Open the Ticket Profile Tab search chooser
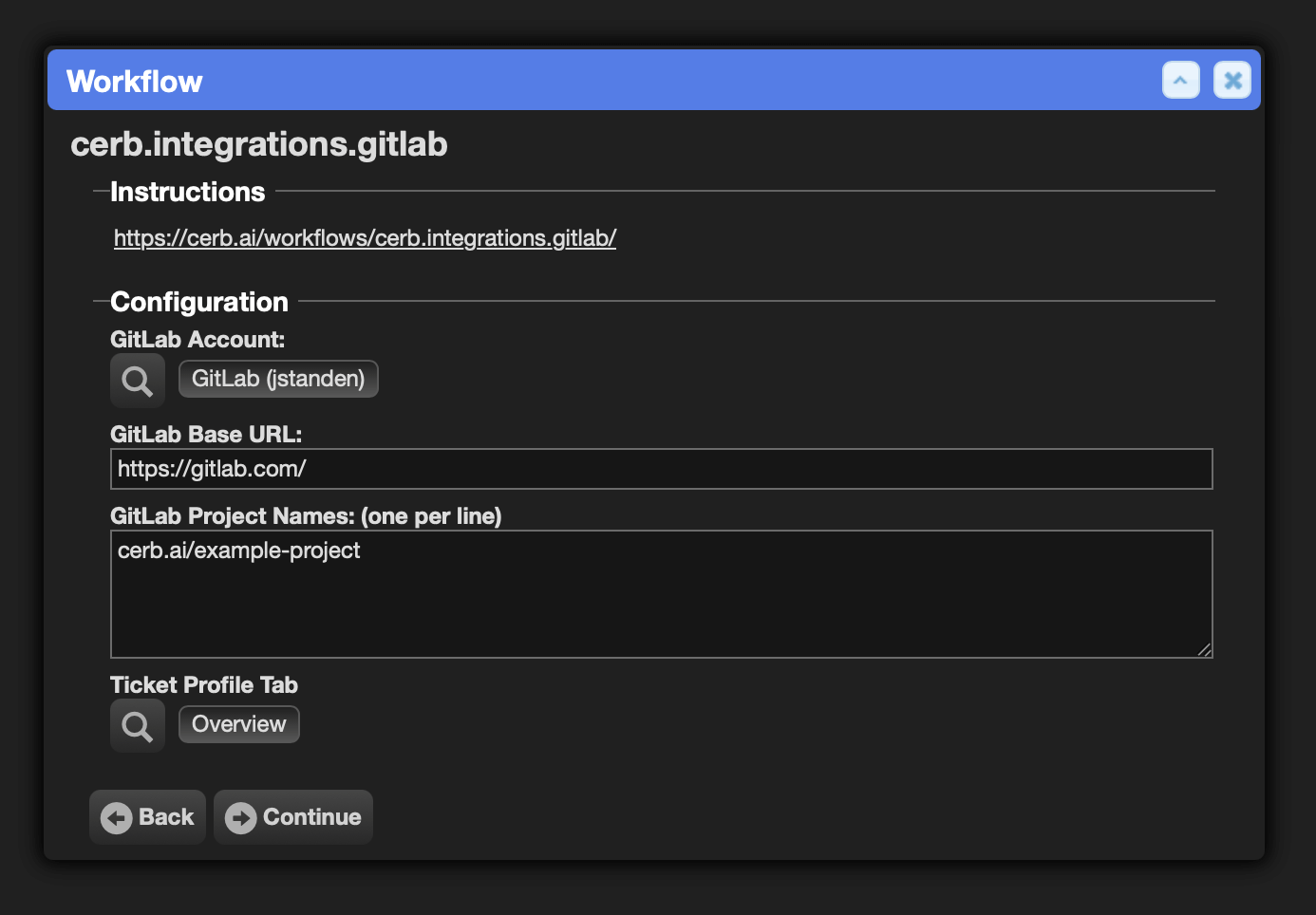The height and width of the screenshot is (915, 1316). click(138, 726)
